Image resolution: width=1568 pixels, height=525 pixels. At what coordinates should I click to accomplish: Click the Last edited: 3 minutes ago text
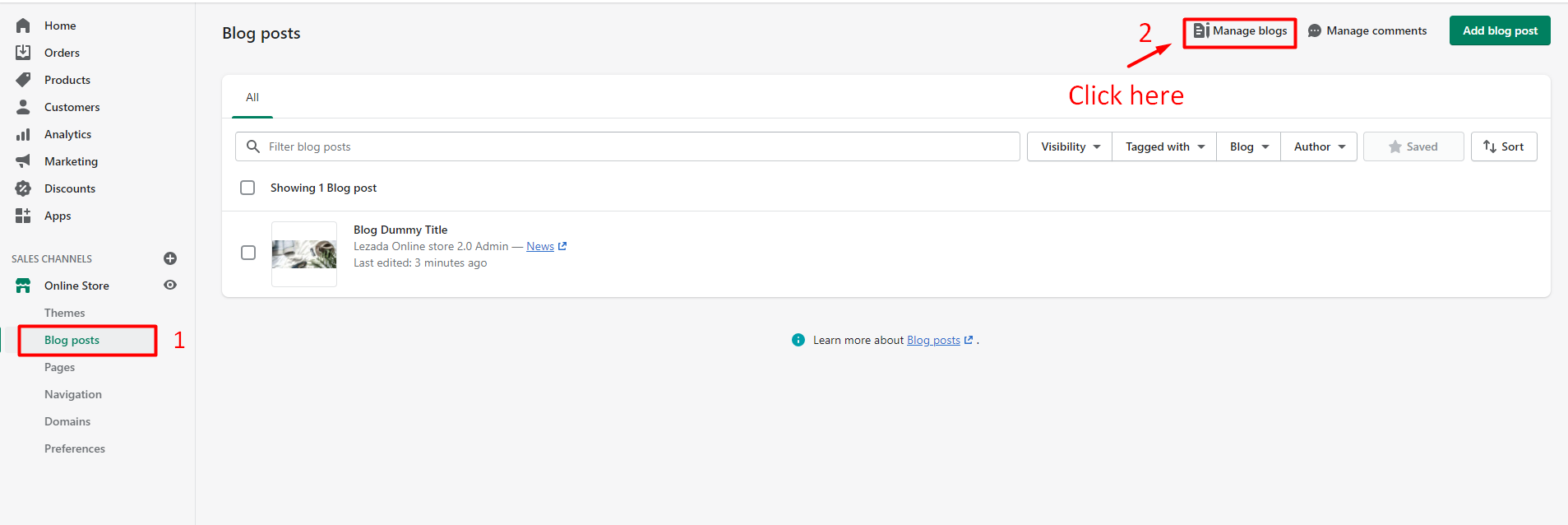pyautogui.click(x=420, y=262)
